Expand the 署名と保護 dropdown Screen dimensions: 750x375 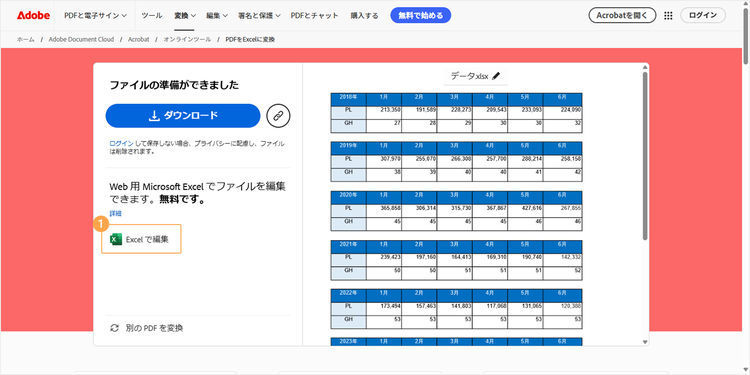coord(259,15)
